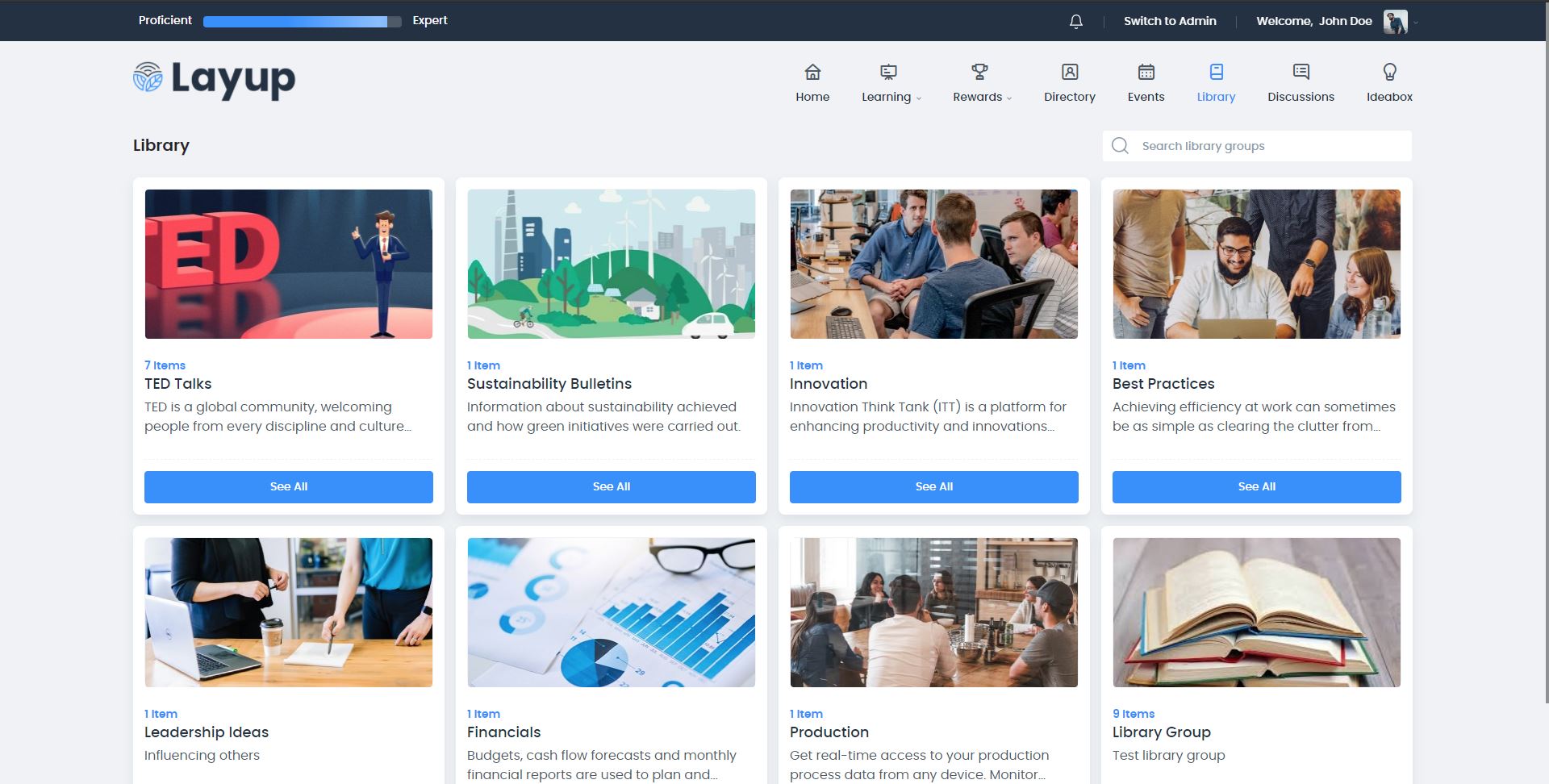Screen dimensions: 1549x784
Task: Open the Events calendar icon
Action: (1146, 73)
